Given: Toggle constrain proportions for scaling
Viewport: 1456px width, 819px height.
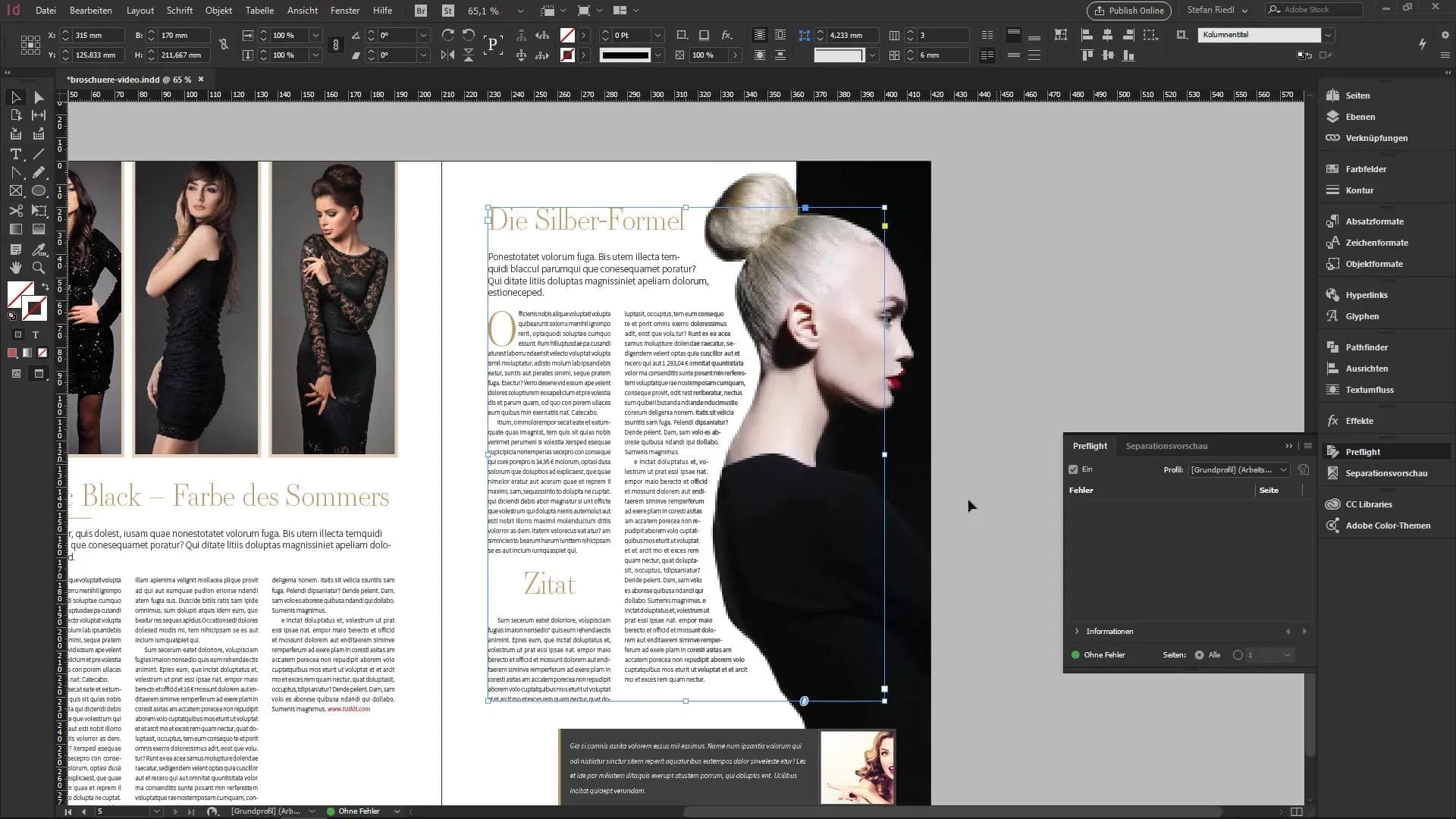Looking at the screenshot, I should [x=335, y=45].
